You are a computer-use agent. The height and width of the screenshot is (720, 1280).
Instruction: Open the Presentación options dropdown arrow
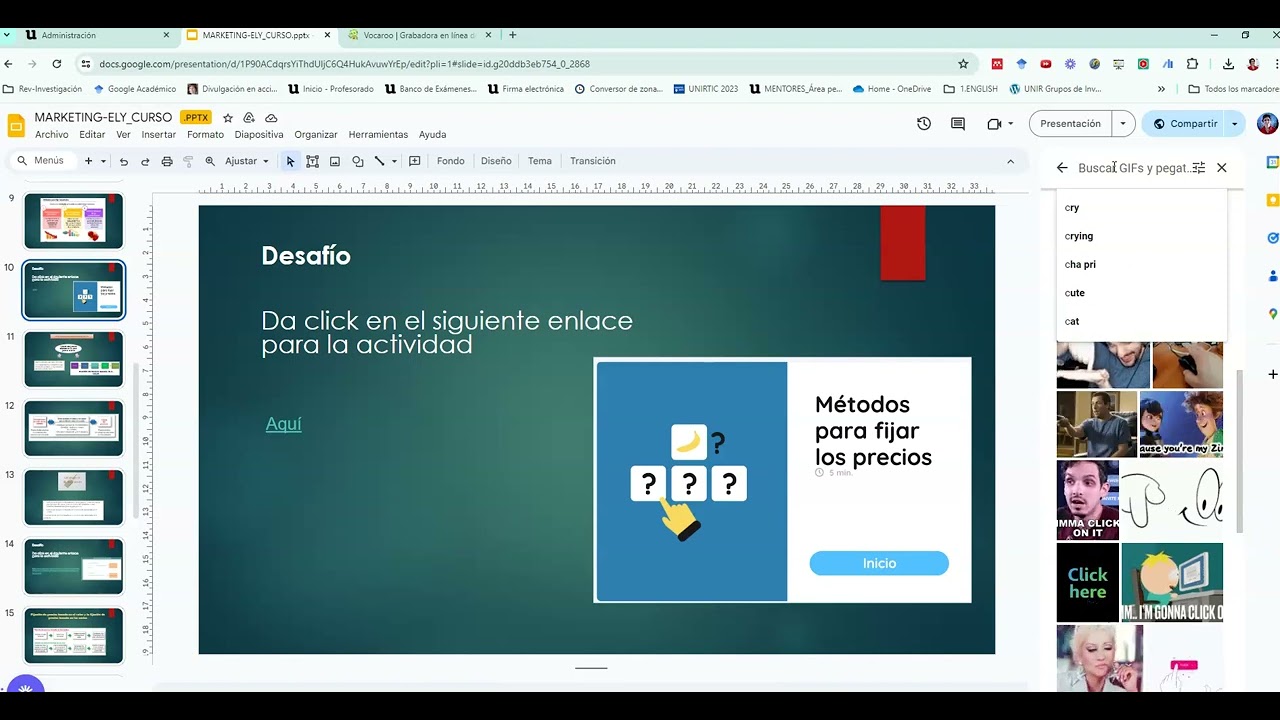click(1123, 124)
